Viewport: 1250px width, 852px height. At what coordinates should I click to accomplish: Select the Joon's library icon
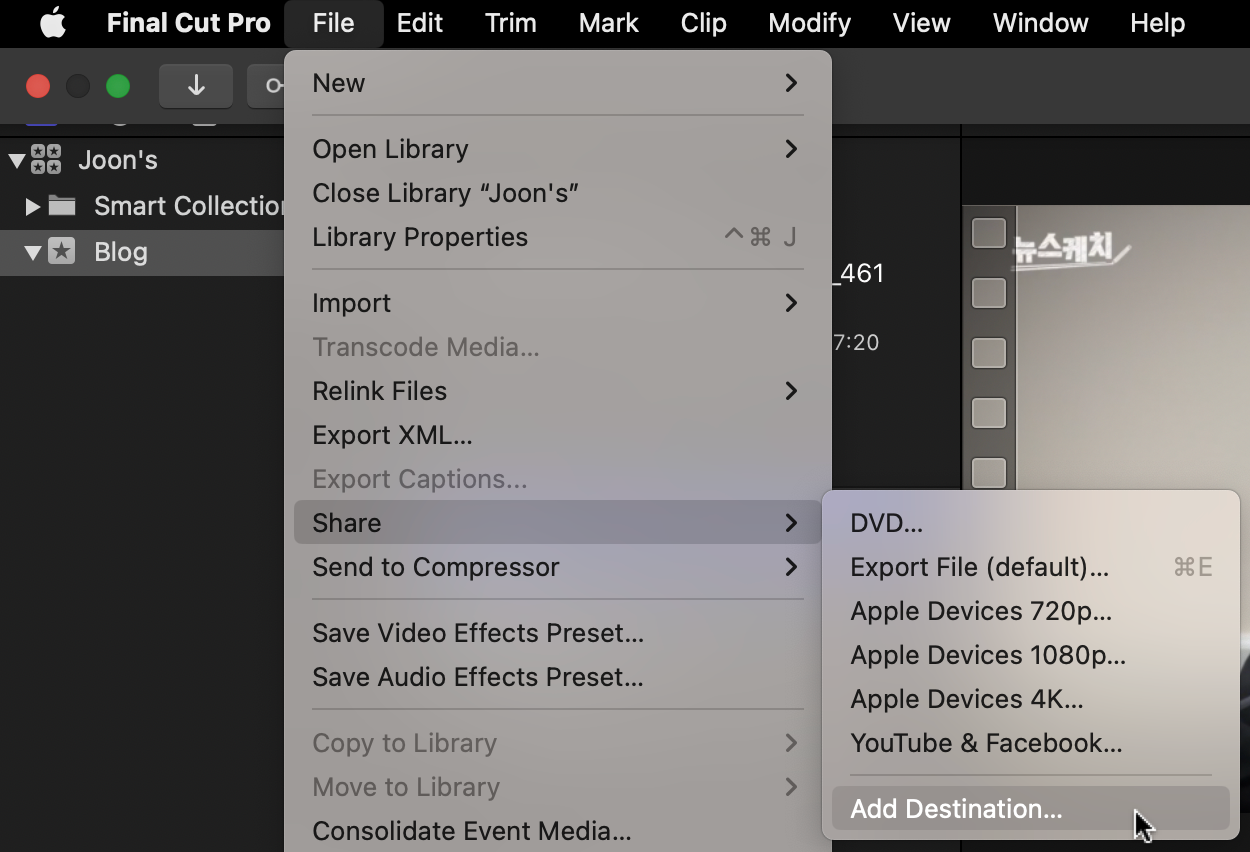(46, 159)
